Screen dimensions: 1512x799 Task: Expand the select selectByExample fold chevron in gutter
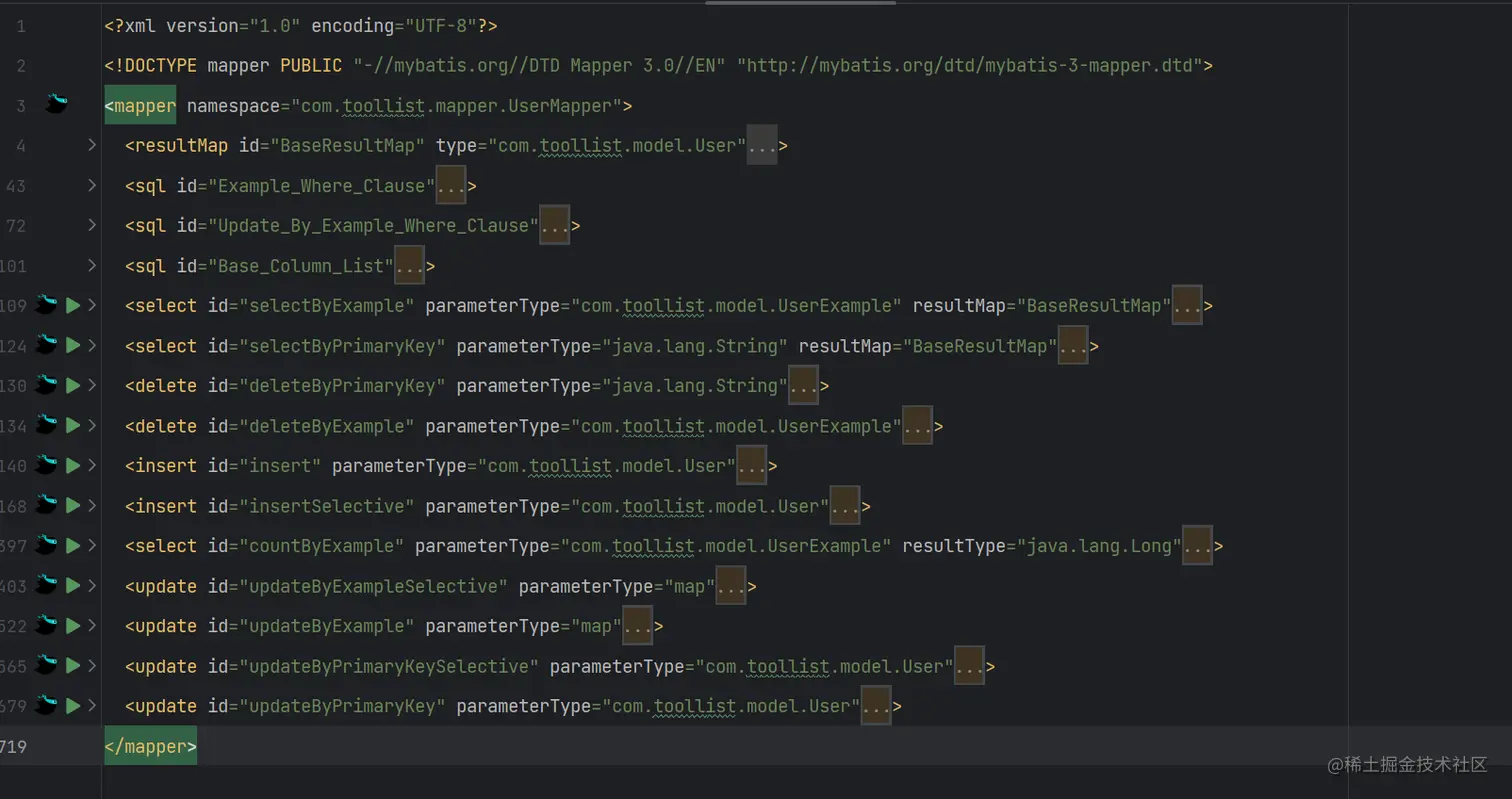pos(92,306)
